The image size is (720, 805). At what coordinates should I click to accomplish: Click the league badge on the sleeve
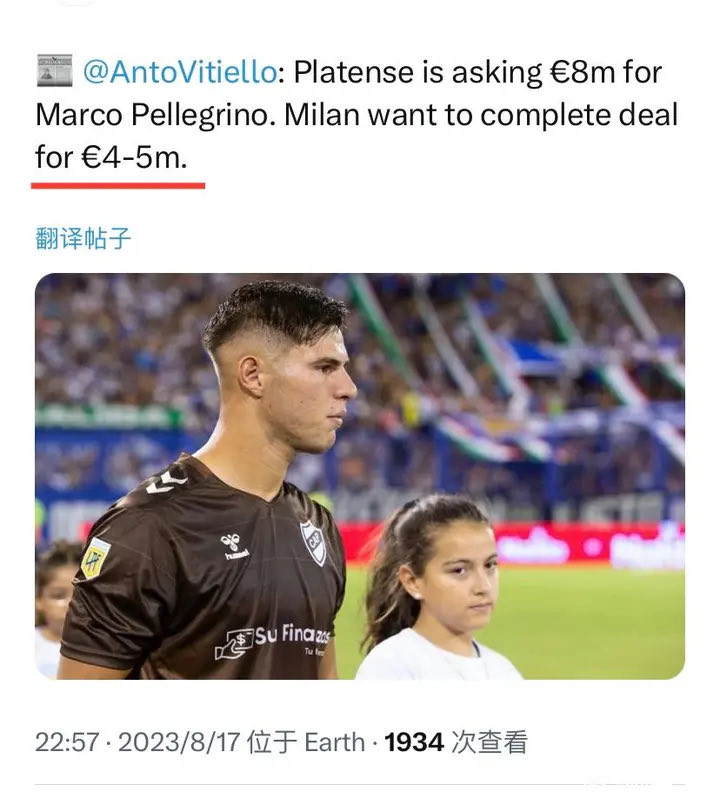click(96, 556)
